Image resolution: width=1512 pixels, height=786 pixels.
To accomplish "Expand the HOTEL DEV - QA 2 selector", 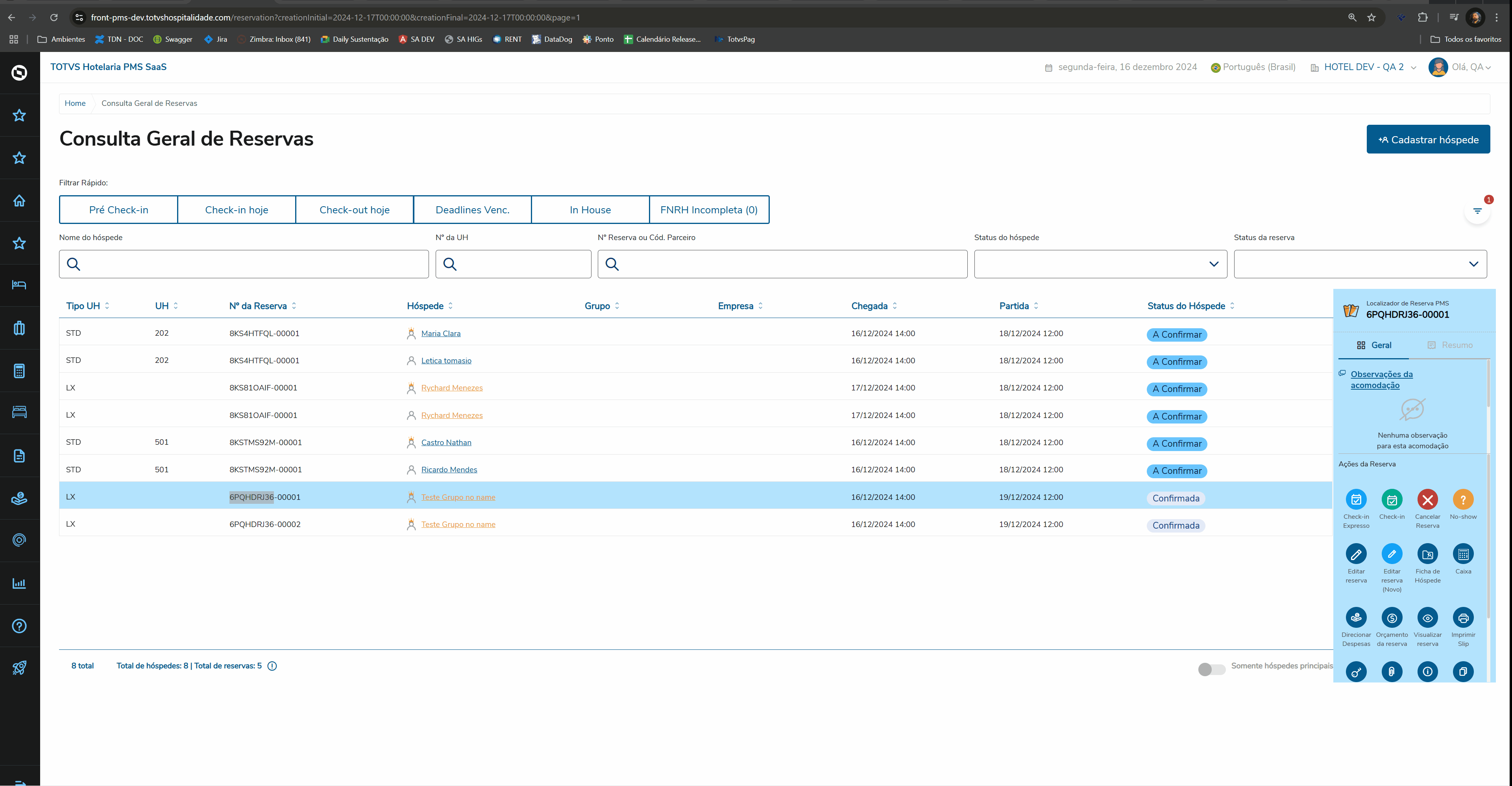I will coord(1364,67).
